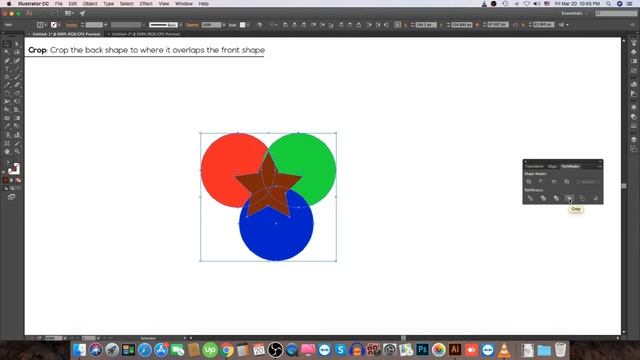Click the Opacity panel link in control bar
The image size is (640, 360).
tap(192, 25)
